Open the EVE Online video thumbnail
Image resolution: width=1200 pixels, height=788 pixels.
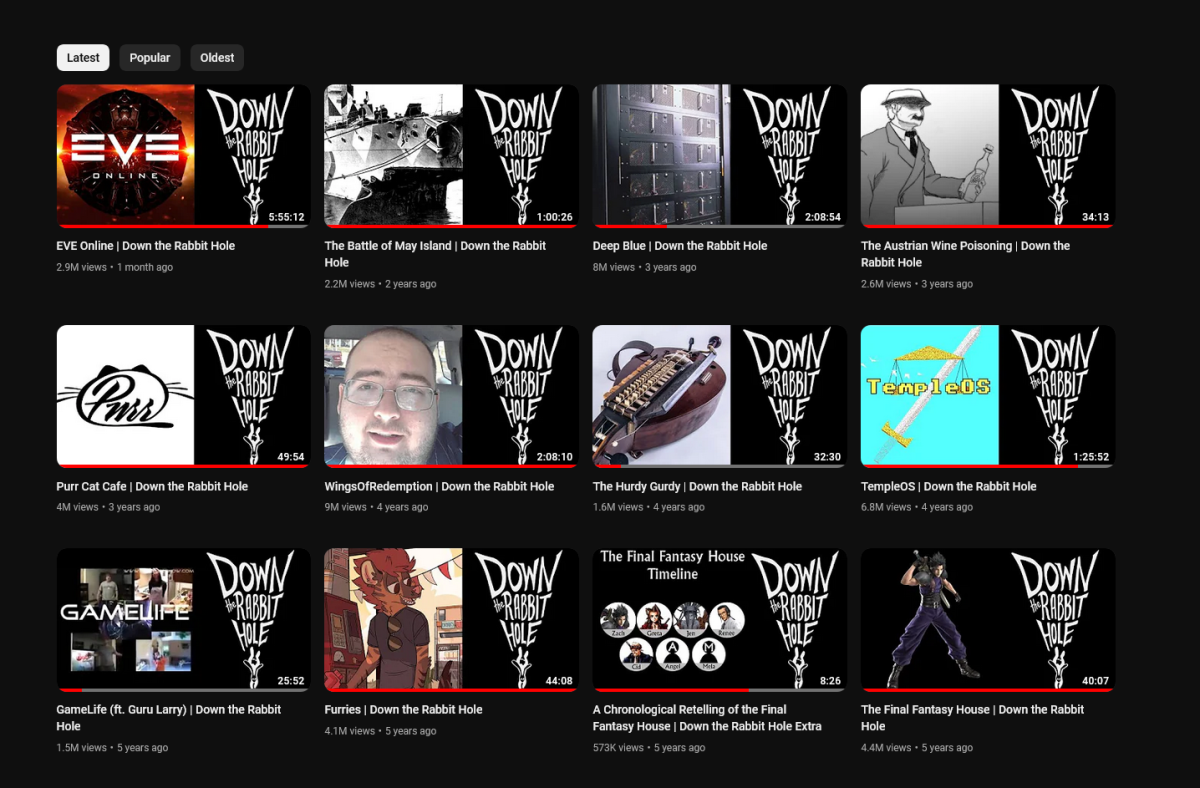coord(183,154)
